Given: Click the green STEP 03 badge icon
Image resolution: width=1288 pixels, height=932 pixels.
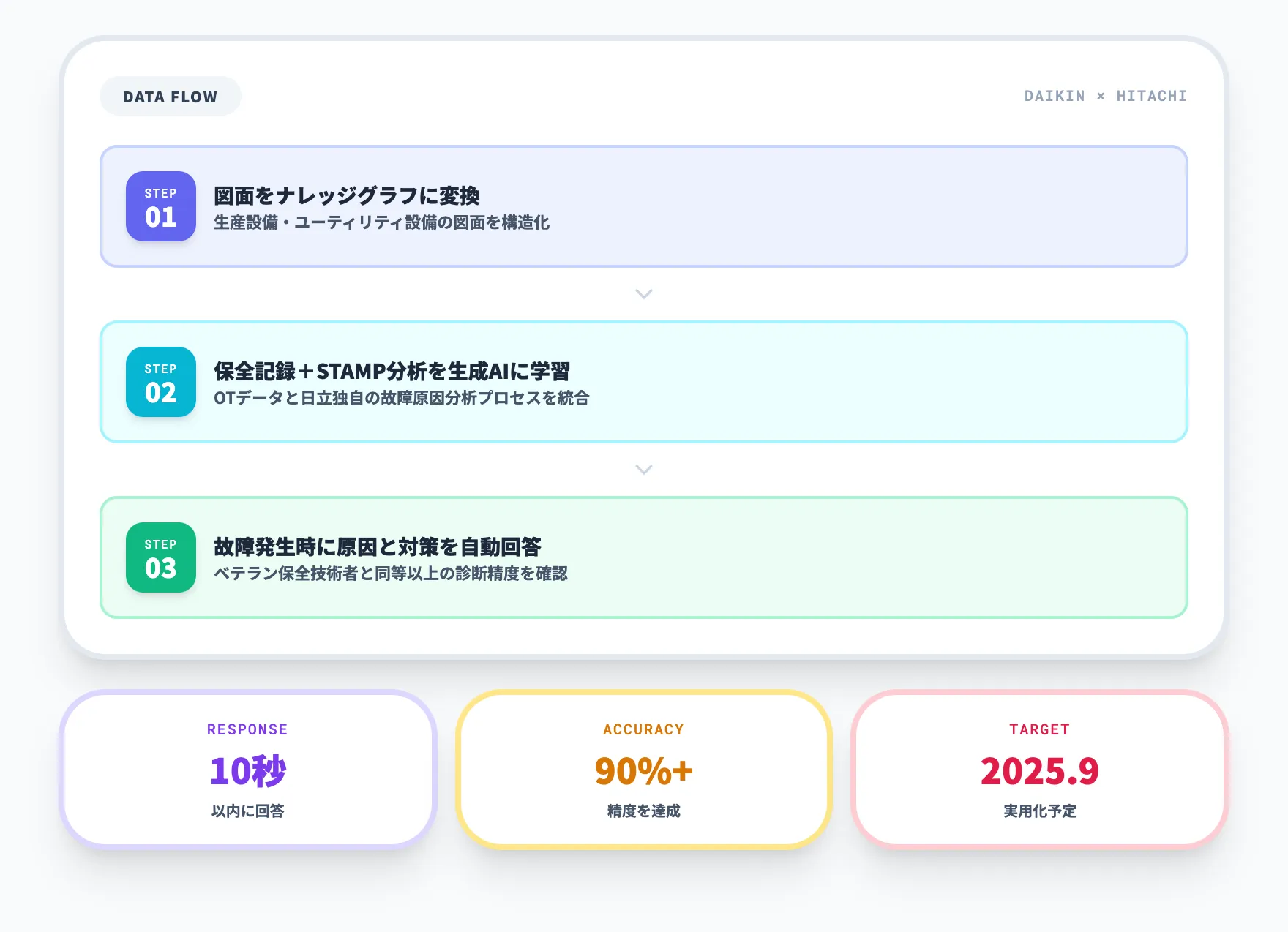Looking at the screenshot, I should 160,557.
